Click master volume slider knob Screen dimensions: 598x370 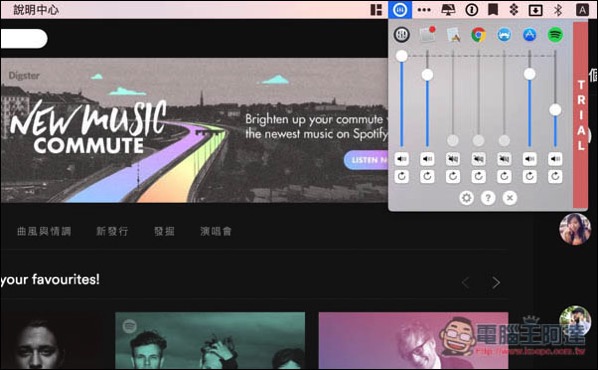(402, 56)
